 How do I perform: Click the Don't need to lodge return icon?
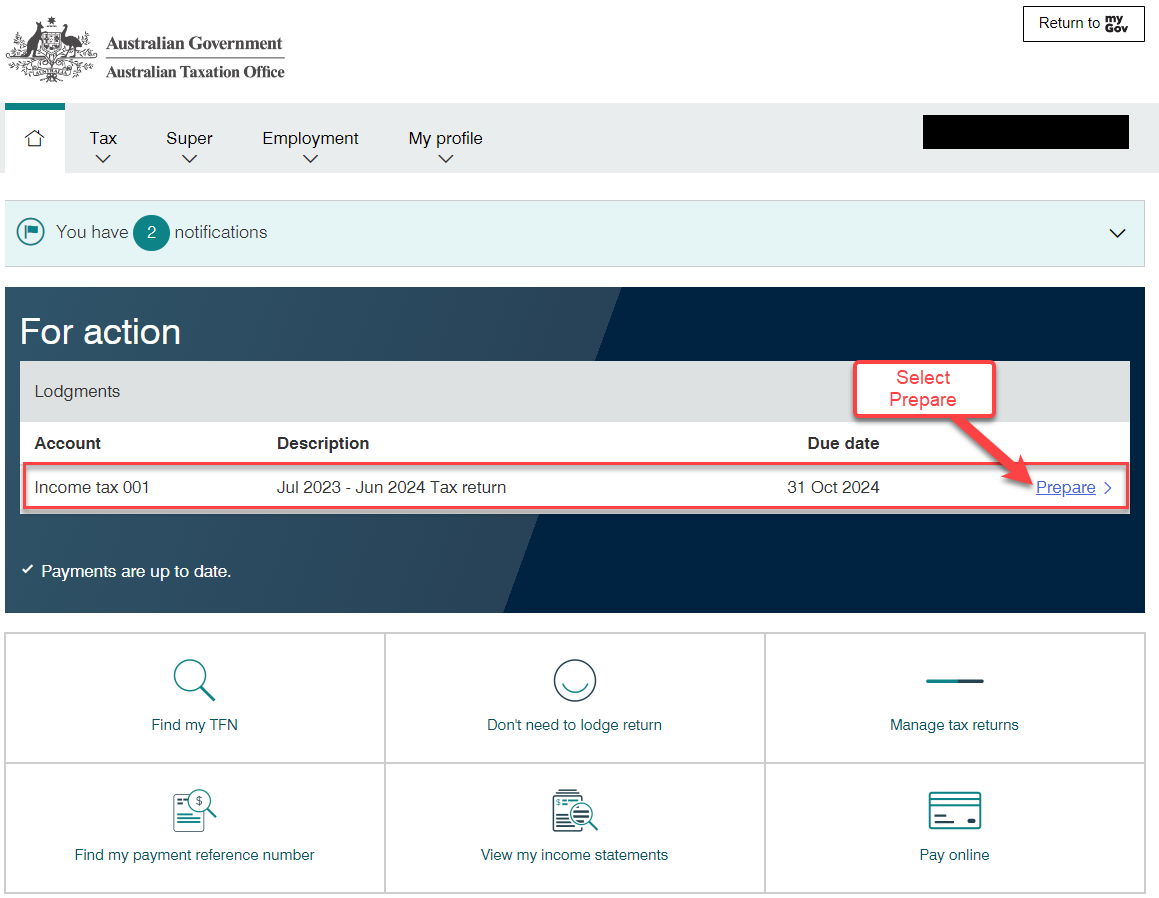click(574, 680)
